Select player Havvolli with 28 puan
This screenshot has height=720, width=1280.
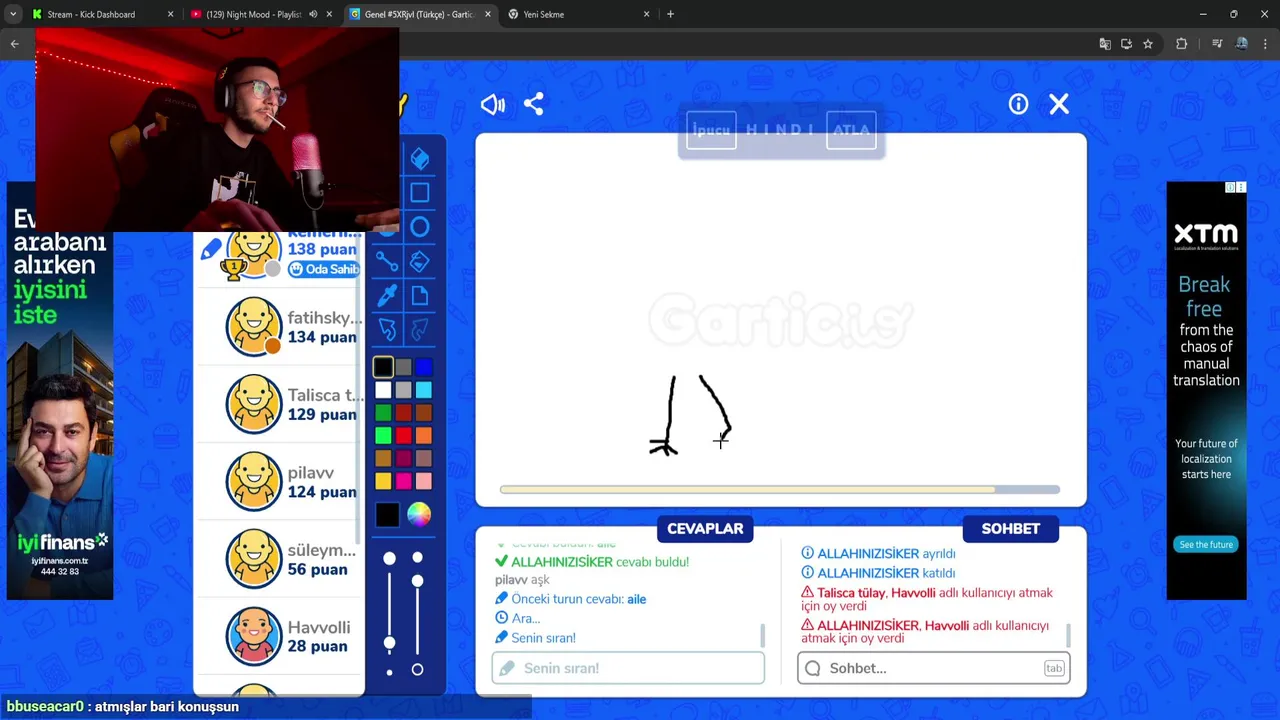tap(280, 637)
